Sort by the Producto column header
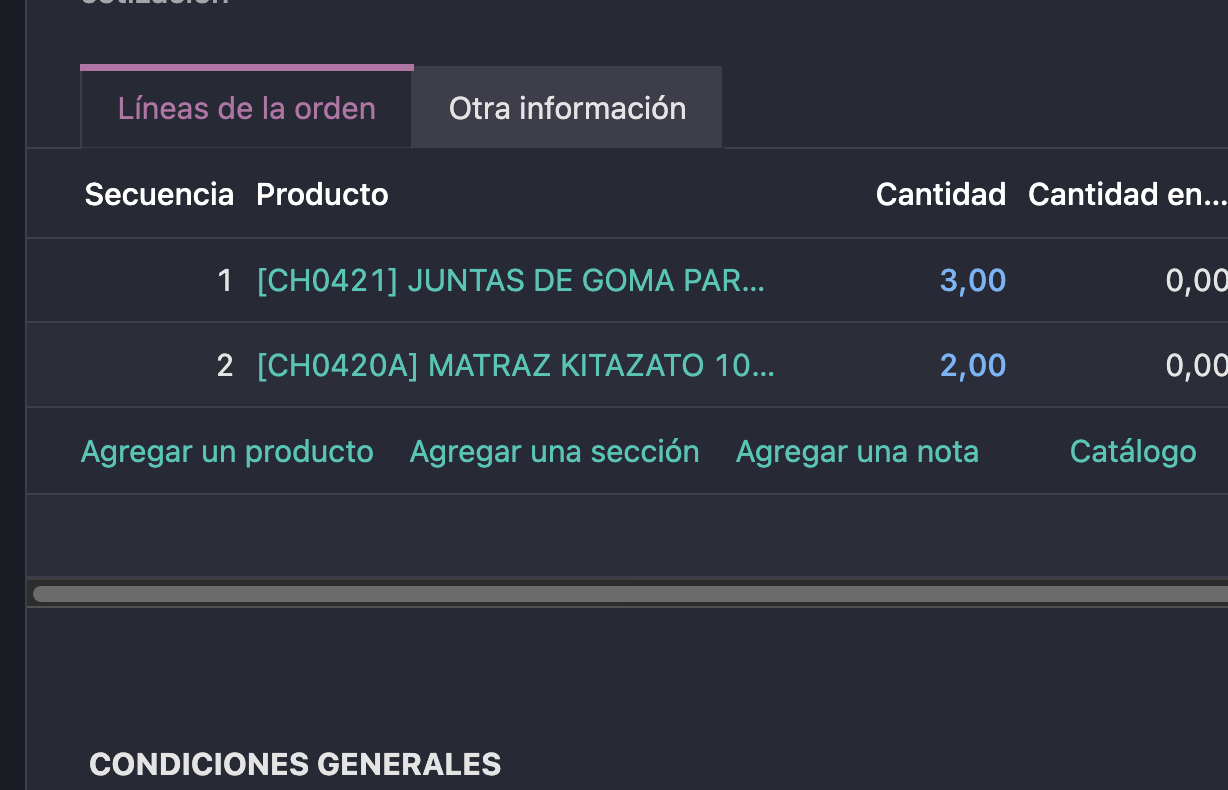This screenshot has width=1228, height=790. coord(322,194)
